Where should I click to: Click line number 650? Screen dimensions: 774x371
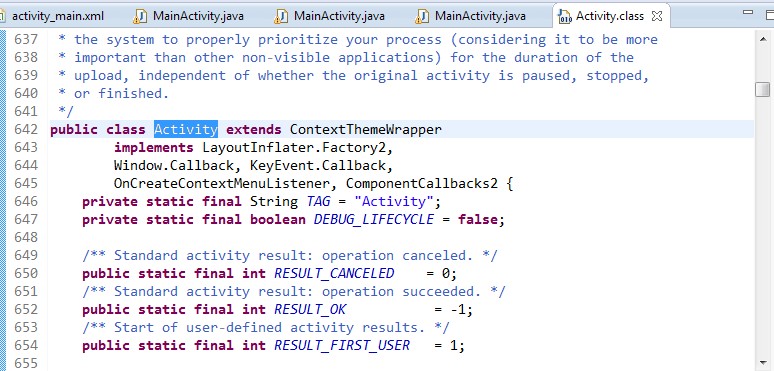[26, 273]
